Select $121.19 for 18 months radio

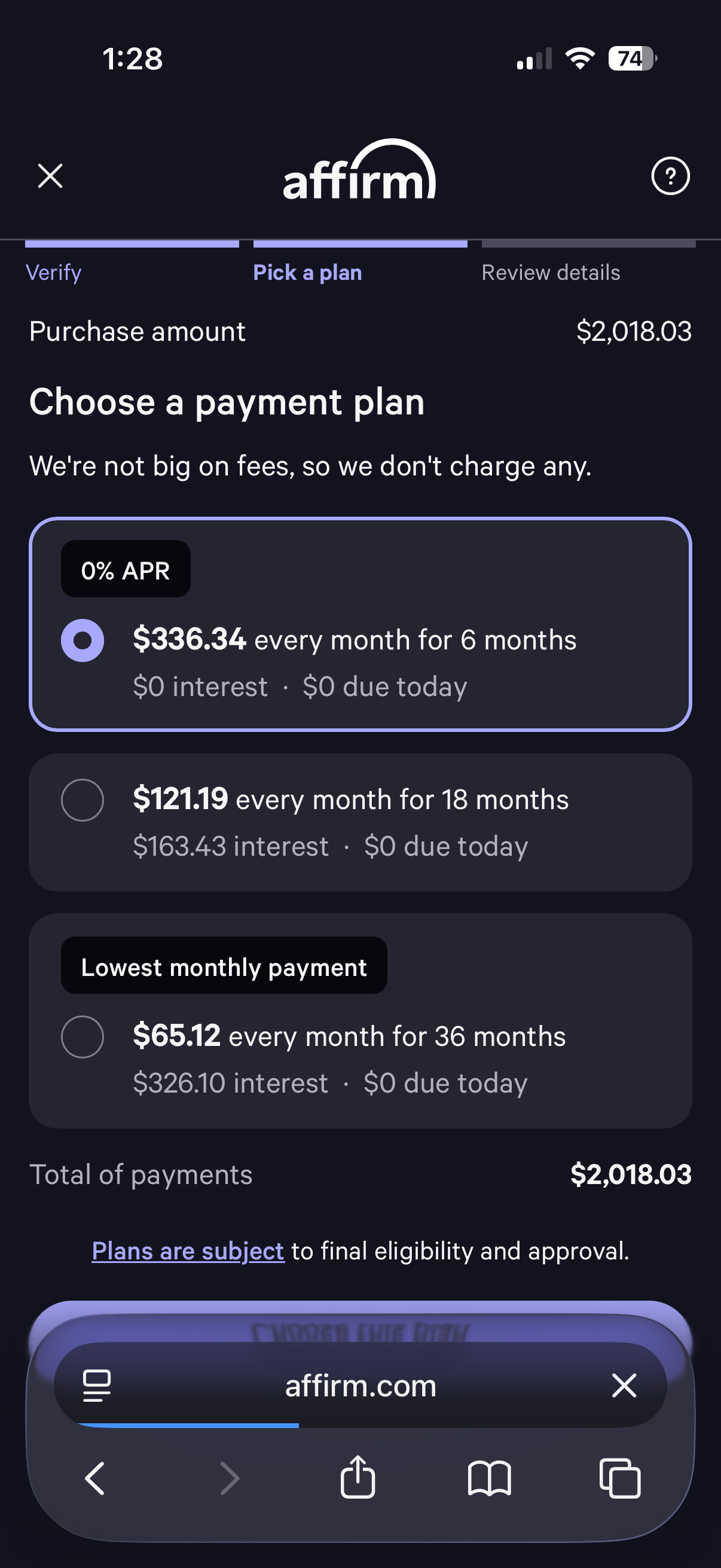click(x=83, y=800)
